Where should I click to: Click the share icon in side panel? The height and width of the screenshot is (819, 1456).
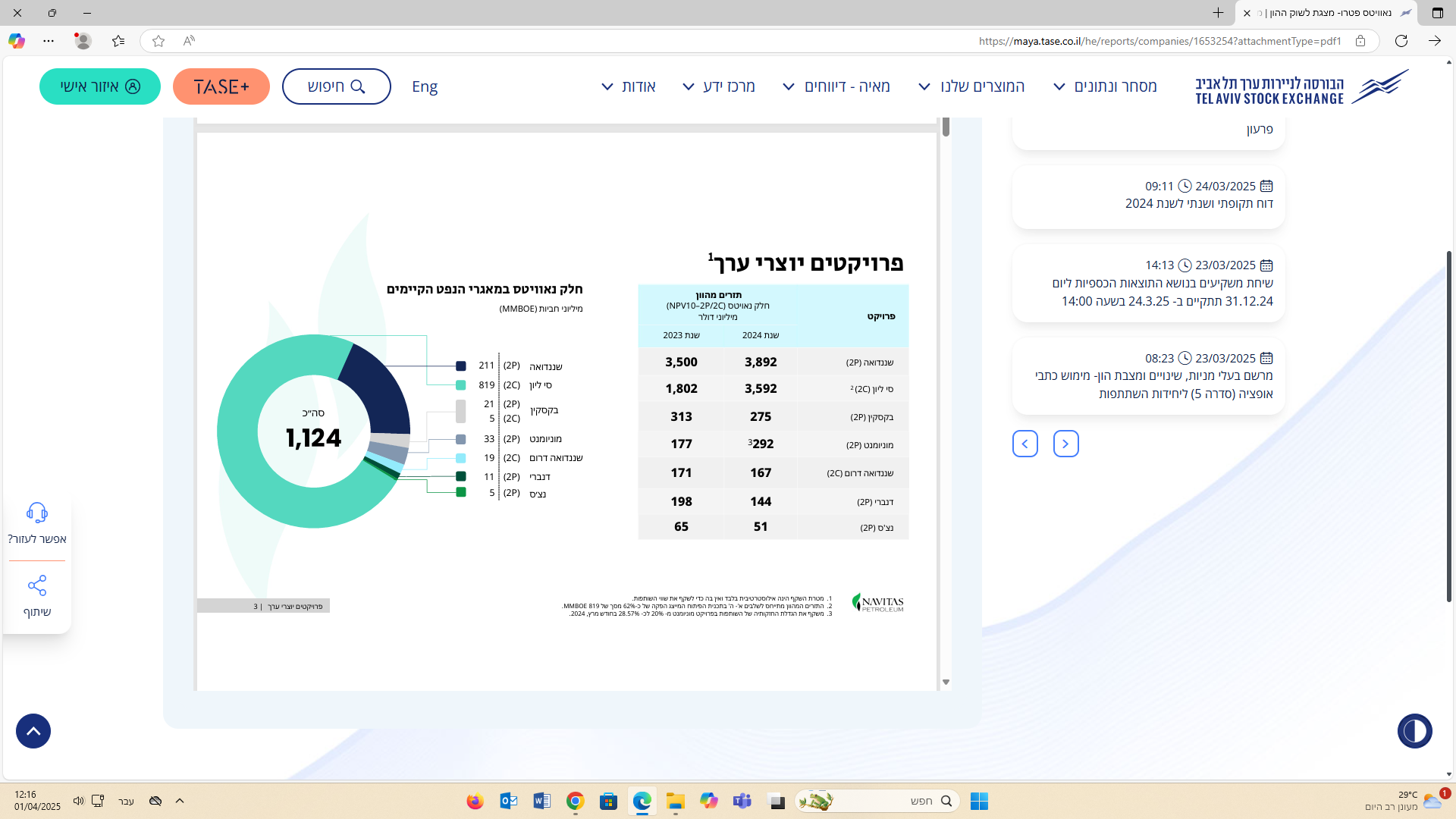pyautogui.click(x=37, y=585)
